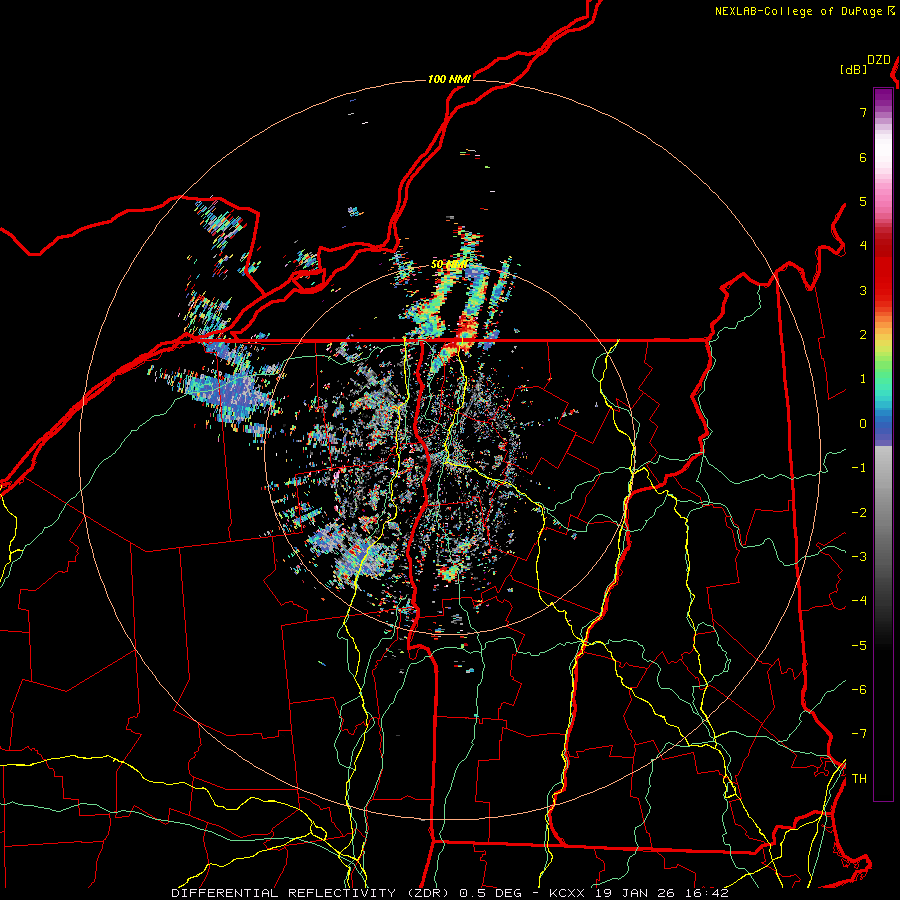The width and height of the screenshot is (900, 900).
Task: Click the DZD legend title
Action: click(879, 60)
